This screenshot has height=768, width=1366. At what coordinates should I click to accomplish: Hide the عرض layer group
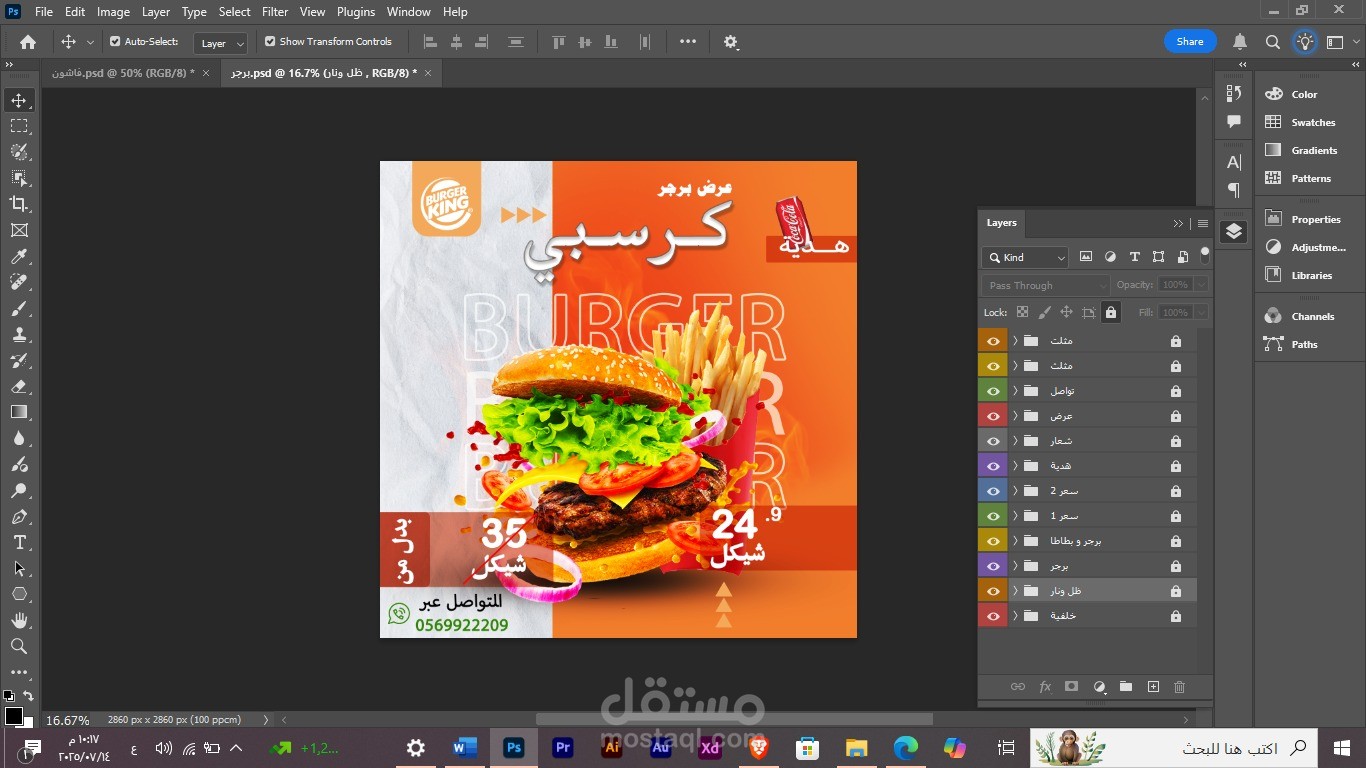993,416
